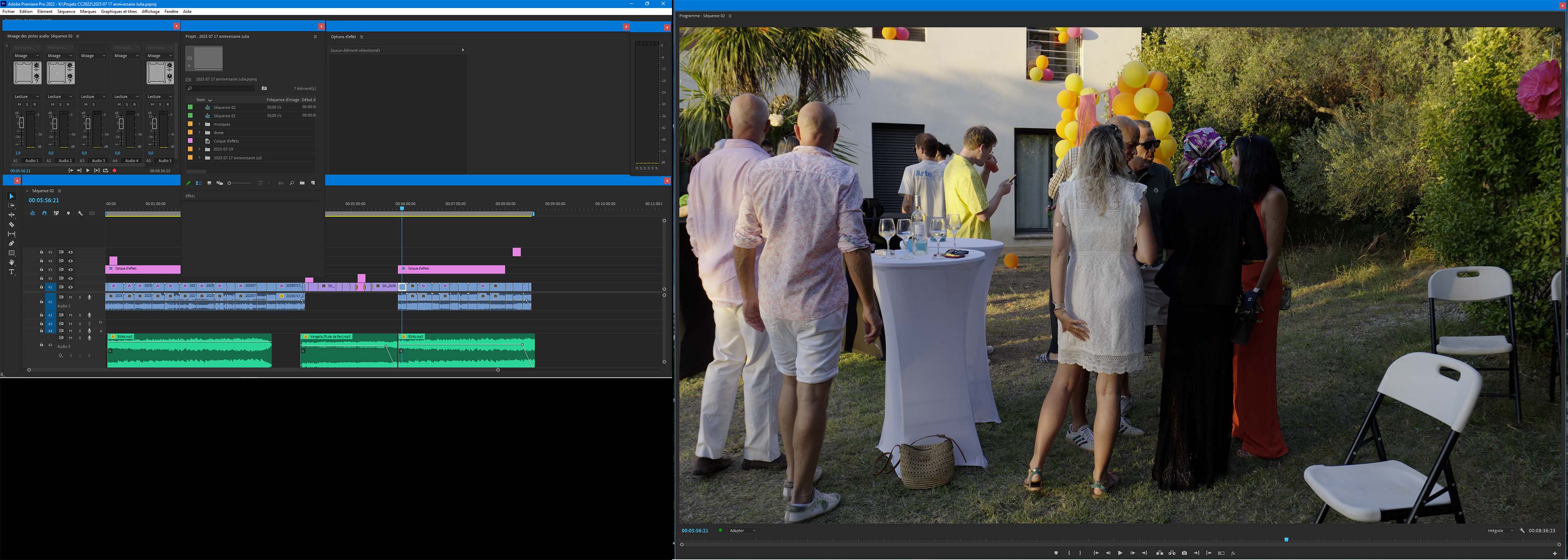Select the Hand tool in toolbox
Viewport: 1568px width, 560px height.
[11, 263]
